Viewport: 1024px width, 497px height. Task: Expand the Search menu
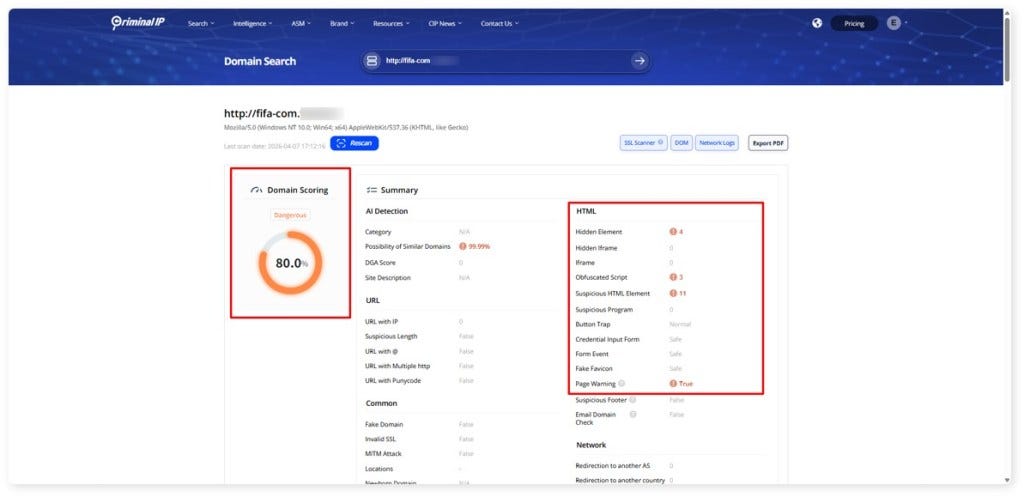pos(201,24)
